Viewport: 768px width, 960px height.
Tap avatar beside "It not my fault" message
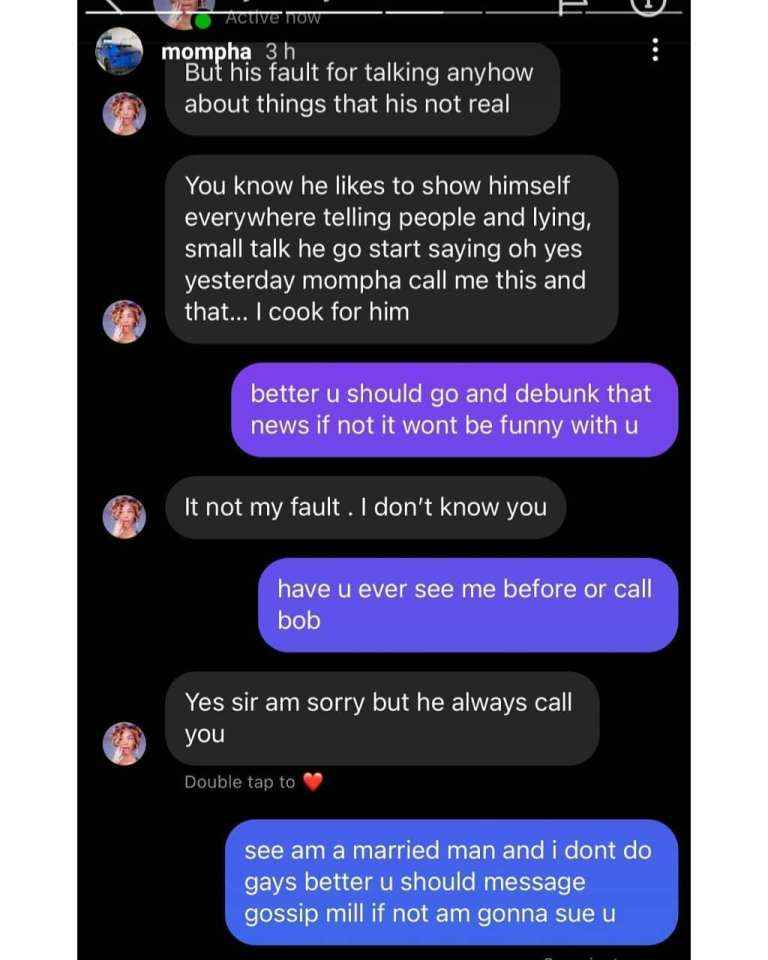[124, 517]
